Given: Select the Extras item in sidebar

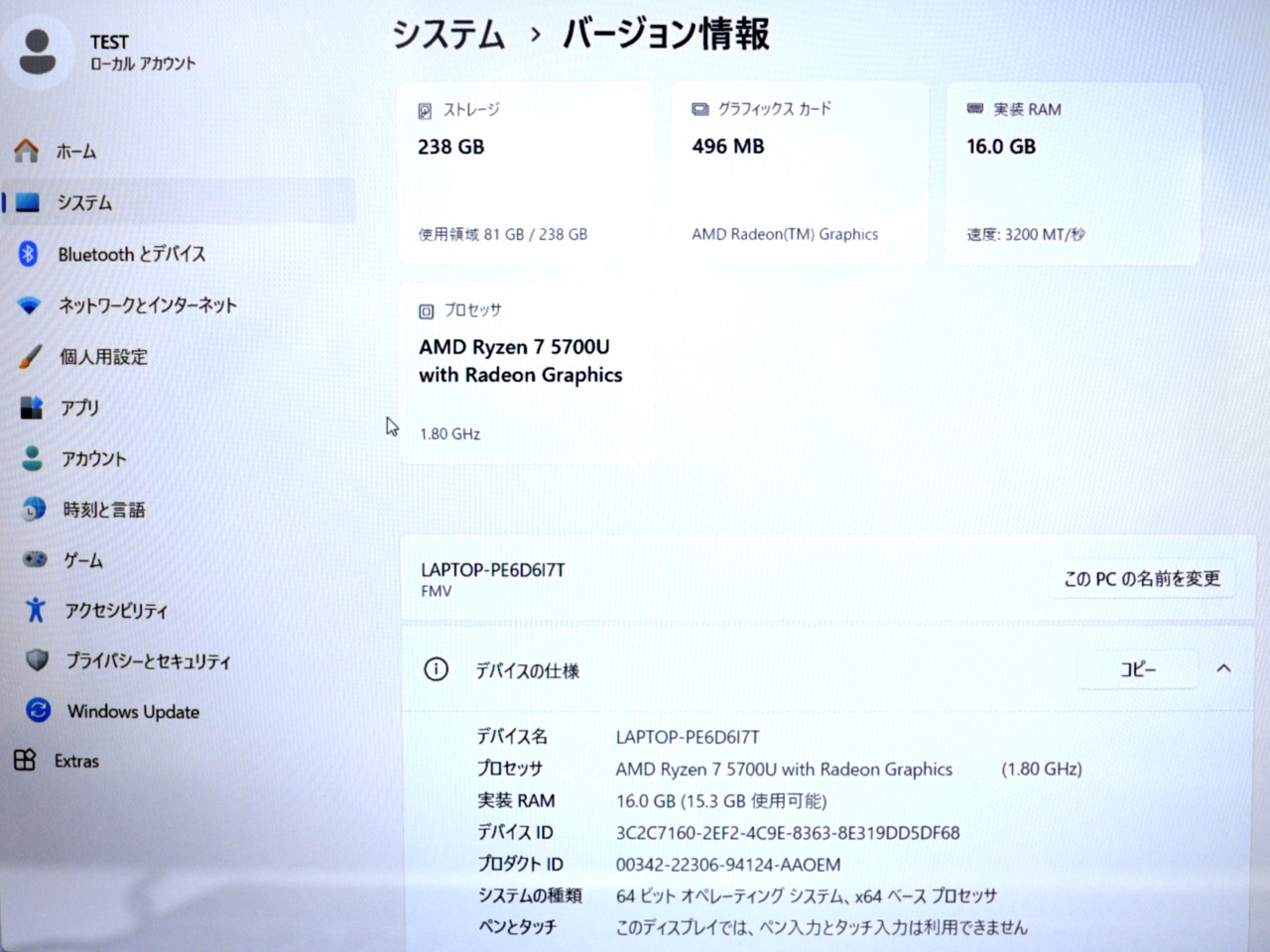Looking at the screenshot, I should tap(75, 761).
